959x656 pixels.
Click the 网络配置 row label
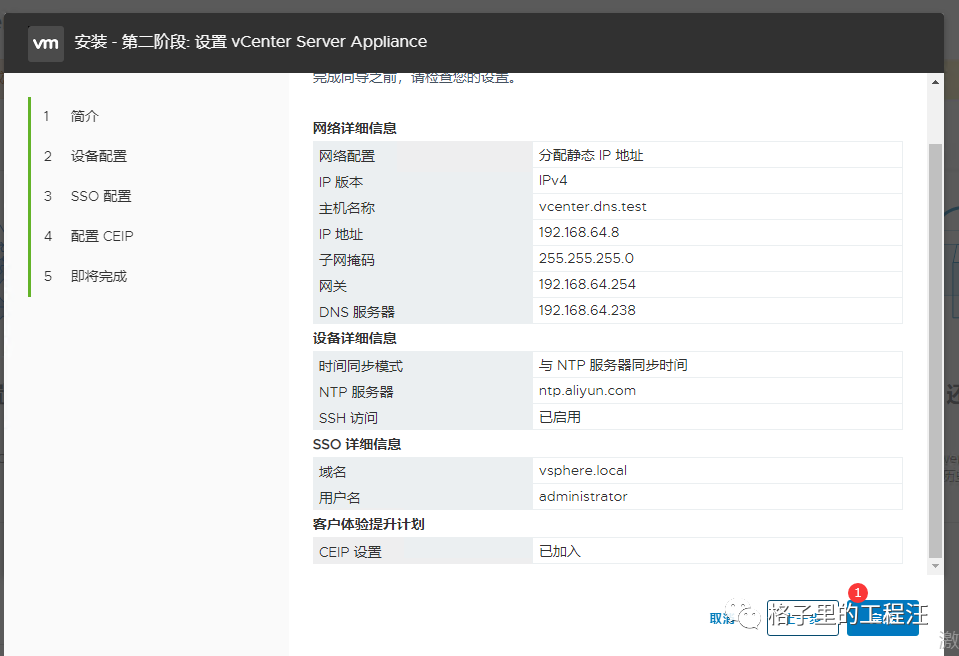[347, 157]
